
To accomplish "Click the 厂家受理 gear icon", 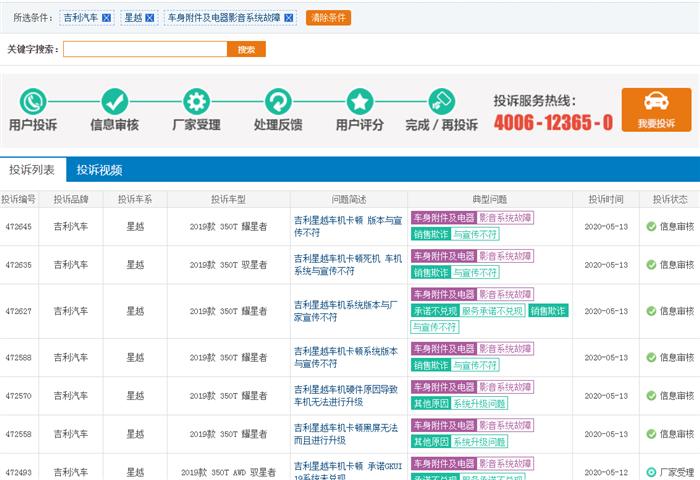I will click(x=196, y=101).
